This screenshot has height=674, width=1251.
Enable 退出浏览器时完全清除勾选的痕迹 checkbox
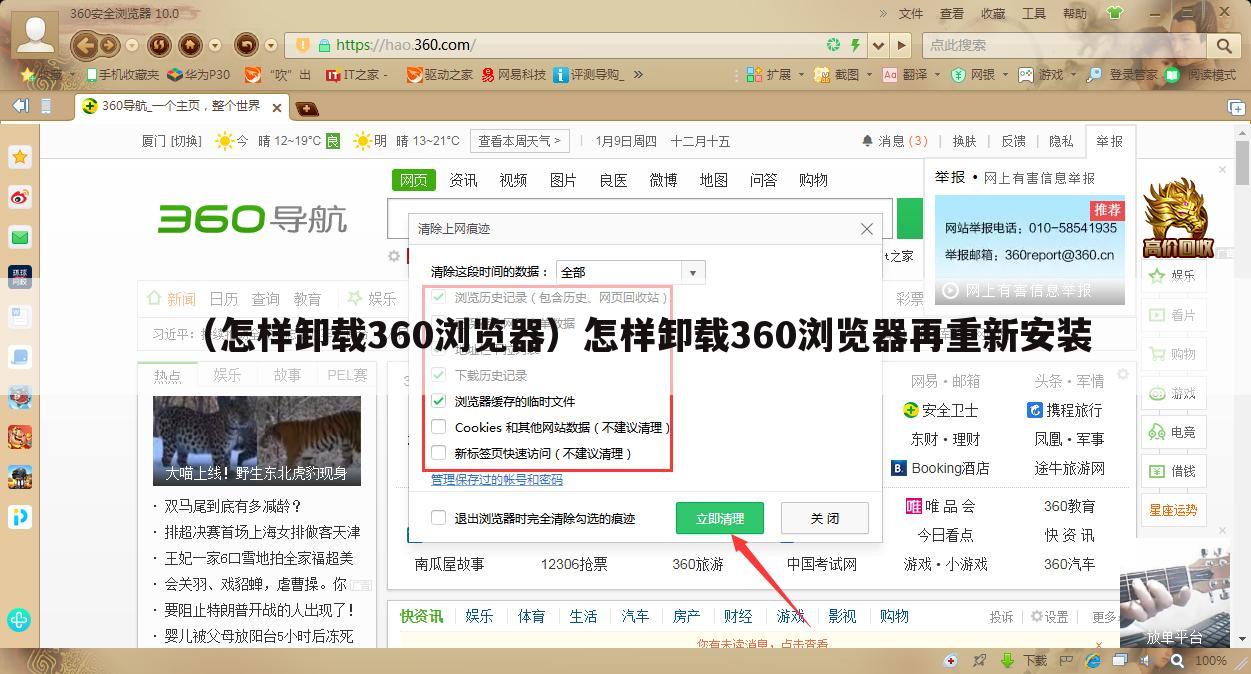pyautogui.click(x=438, y=518)
